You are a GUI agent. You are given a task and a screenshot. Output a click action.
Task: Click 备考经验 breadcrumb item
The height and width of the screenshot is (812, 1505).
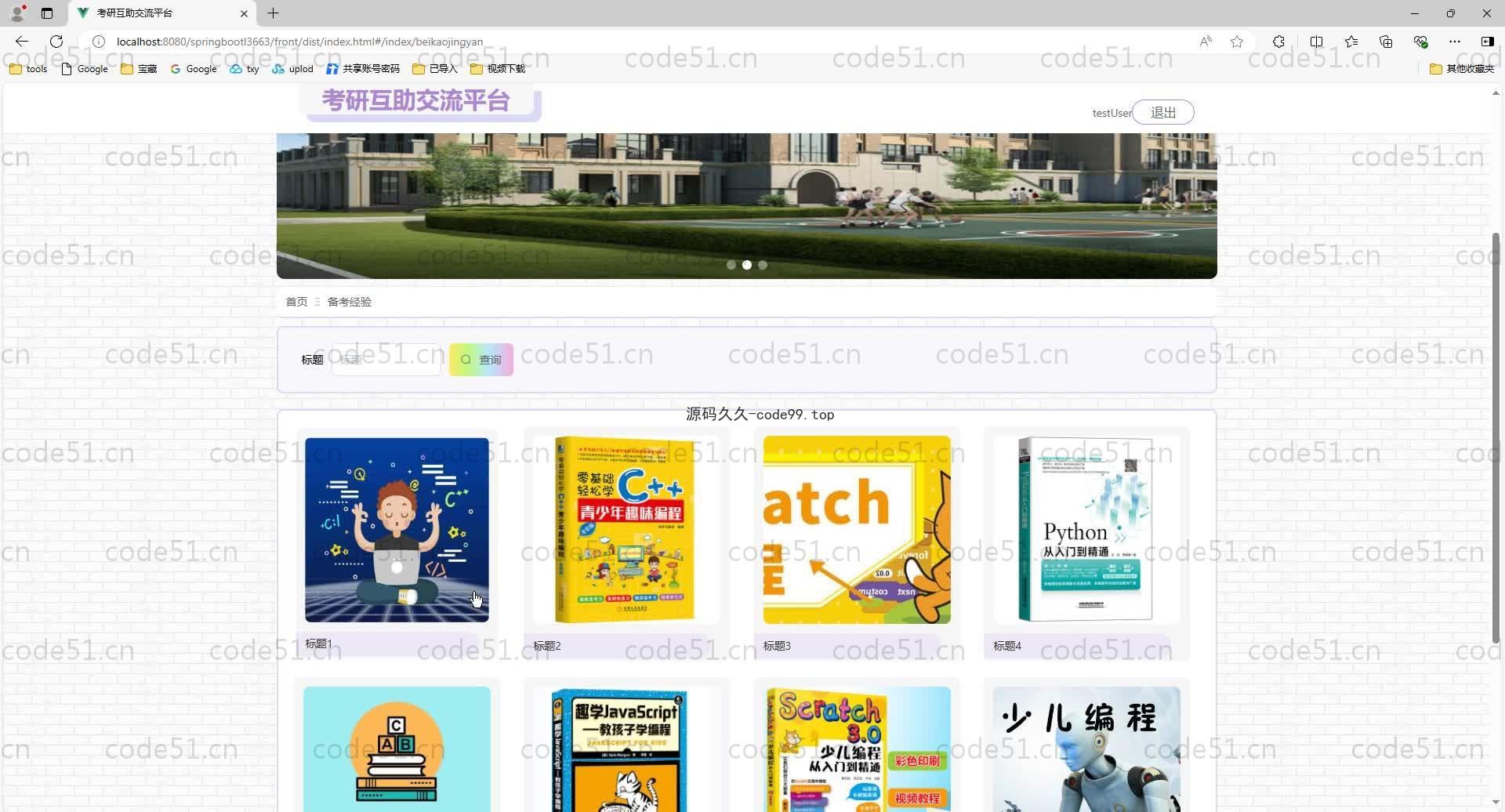[x=350, y=302]
